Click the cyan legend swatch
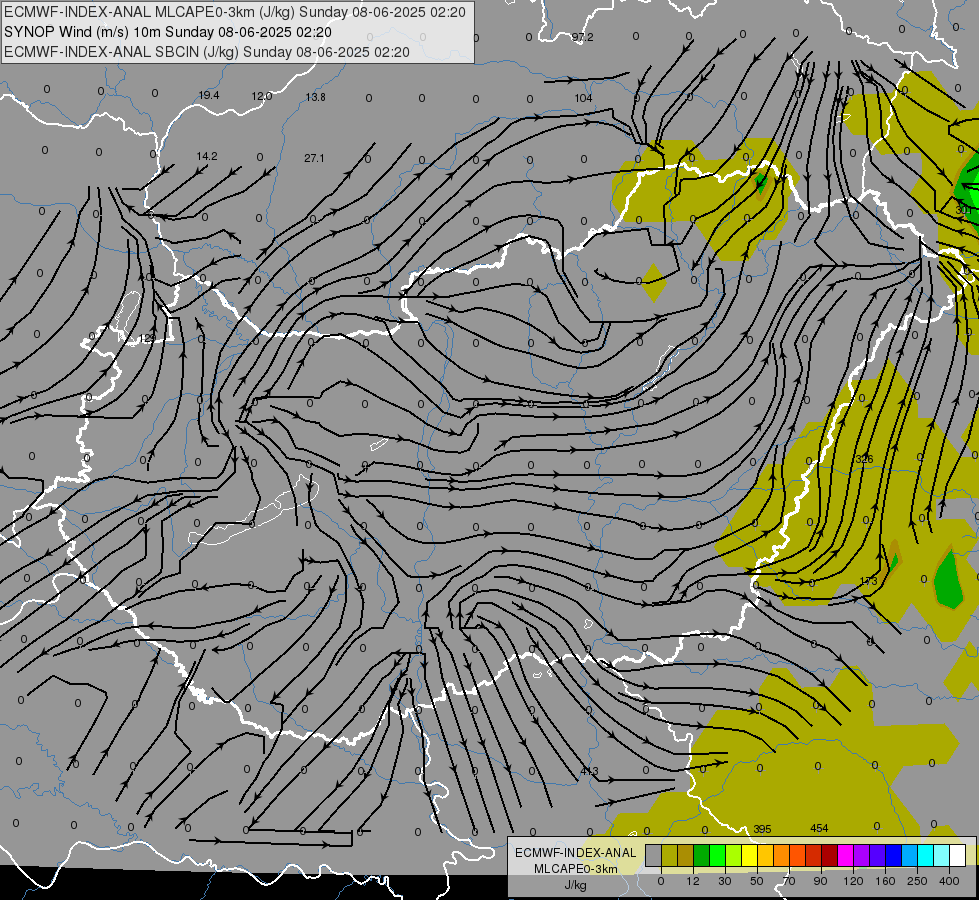Image resolution: width=979 pixels, height=900 pixels. 926,855
